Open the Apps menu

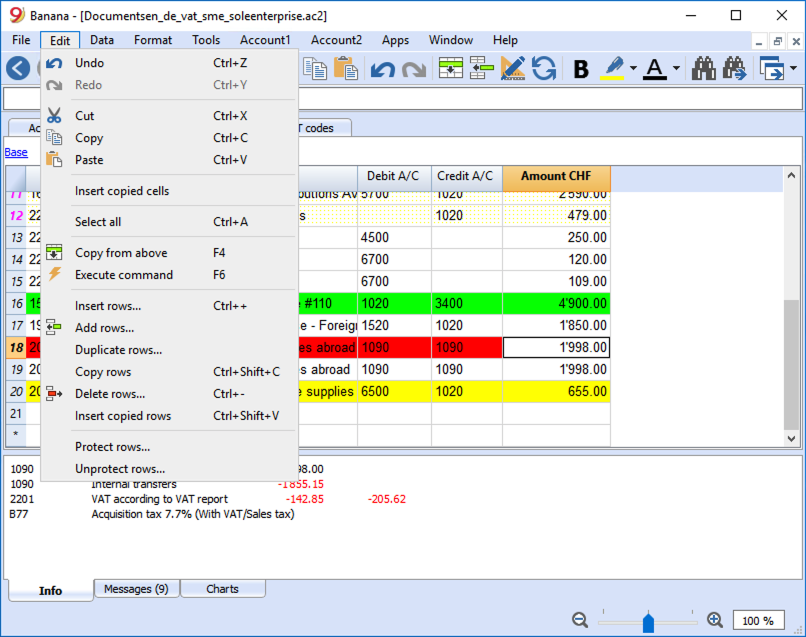pyautogui.click(x=395, y=40)
